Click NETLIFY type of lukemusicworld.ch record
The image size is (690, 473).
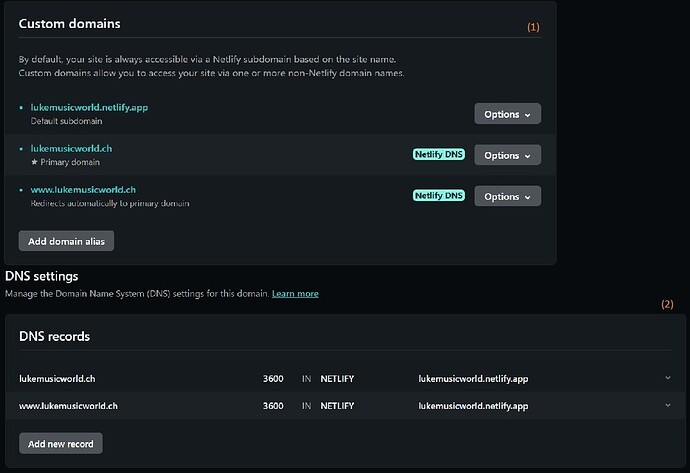pyautogui.click(x=337, y=379)
